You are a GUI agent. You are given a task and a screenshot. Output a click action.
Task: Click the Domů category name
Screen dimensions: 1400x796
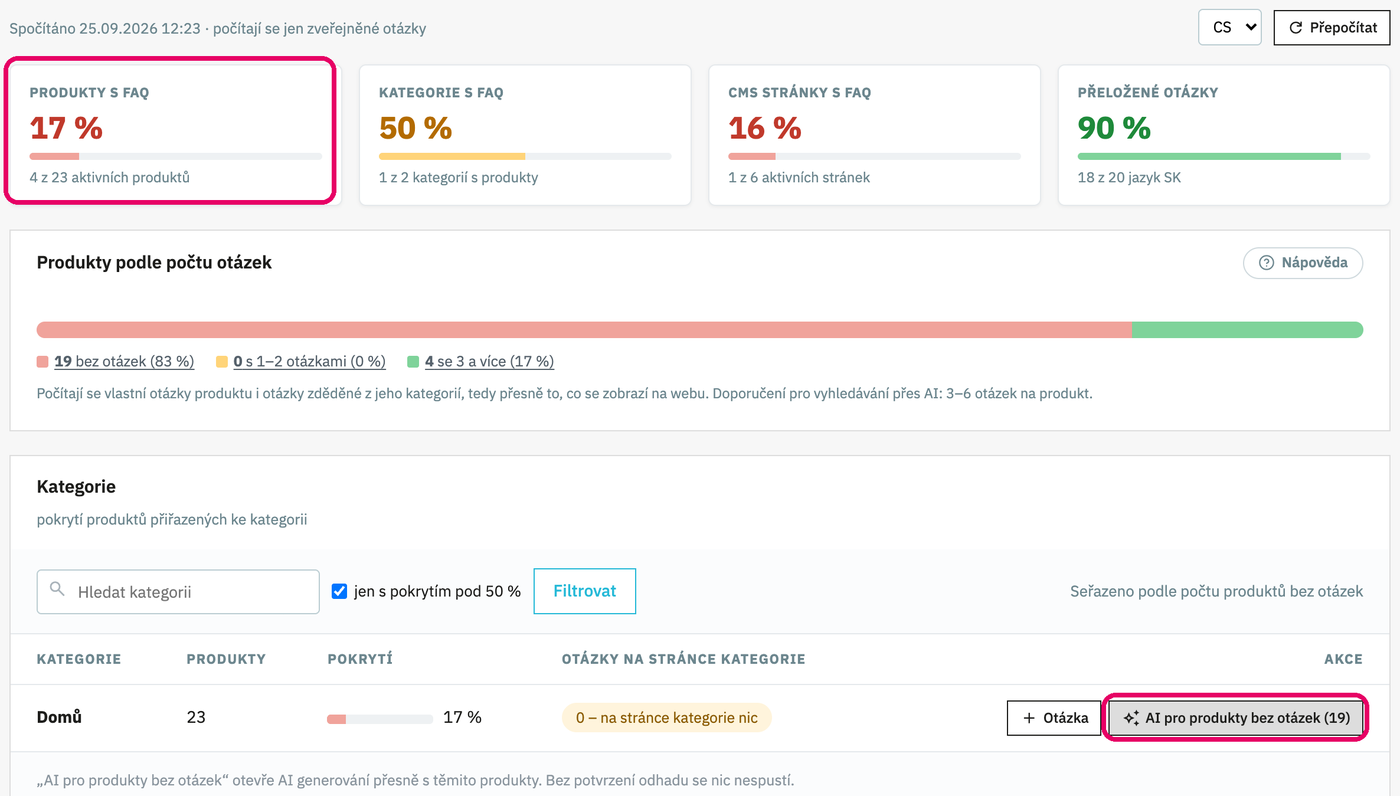click(59, 717)
